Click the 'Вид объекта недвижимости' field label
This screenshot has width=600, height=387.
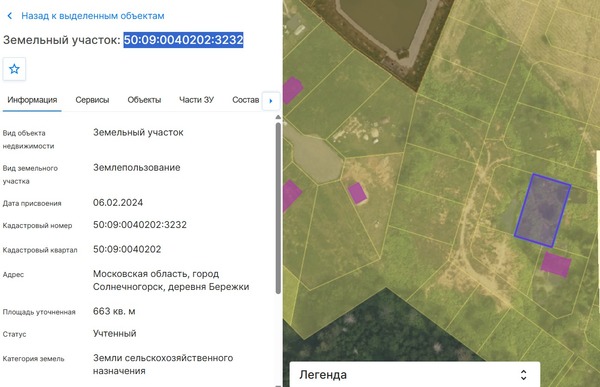(28, 139)
